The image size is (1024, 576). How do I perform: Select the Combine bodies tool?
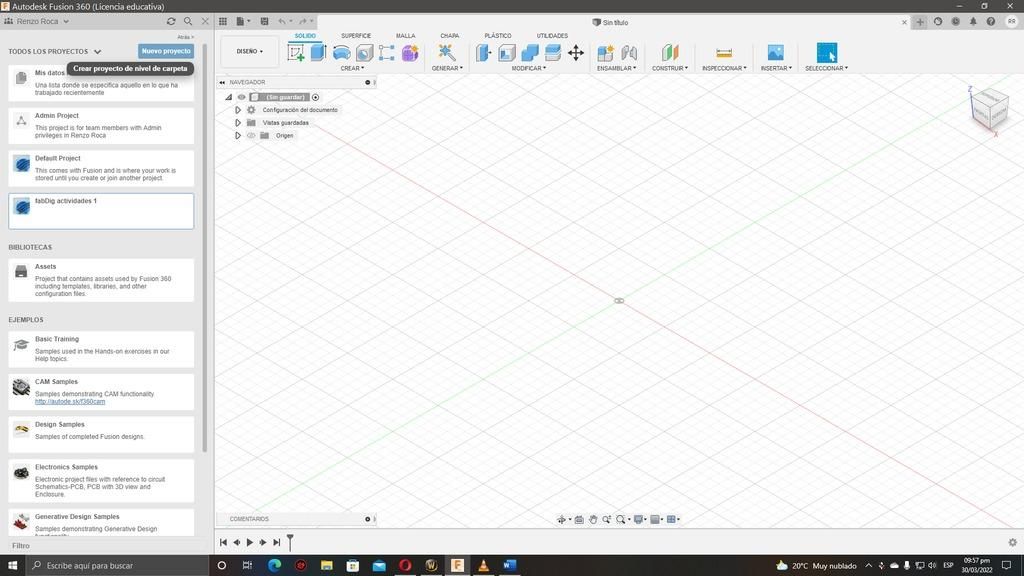tap(530, 53)
